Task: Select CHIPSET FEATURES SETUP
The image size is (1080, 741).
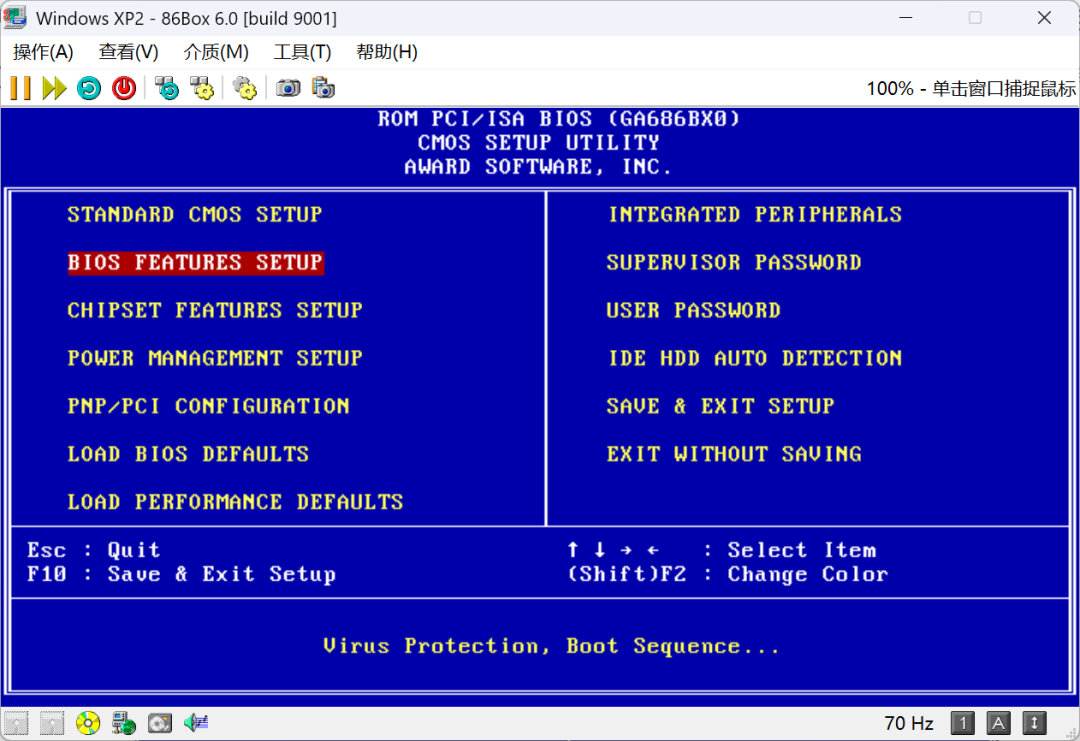Action: (215, 311)
